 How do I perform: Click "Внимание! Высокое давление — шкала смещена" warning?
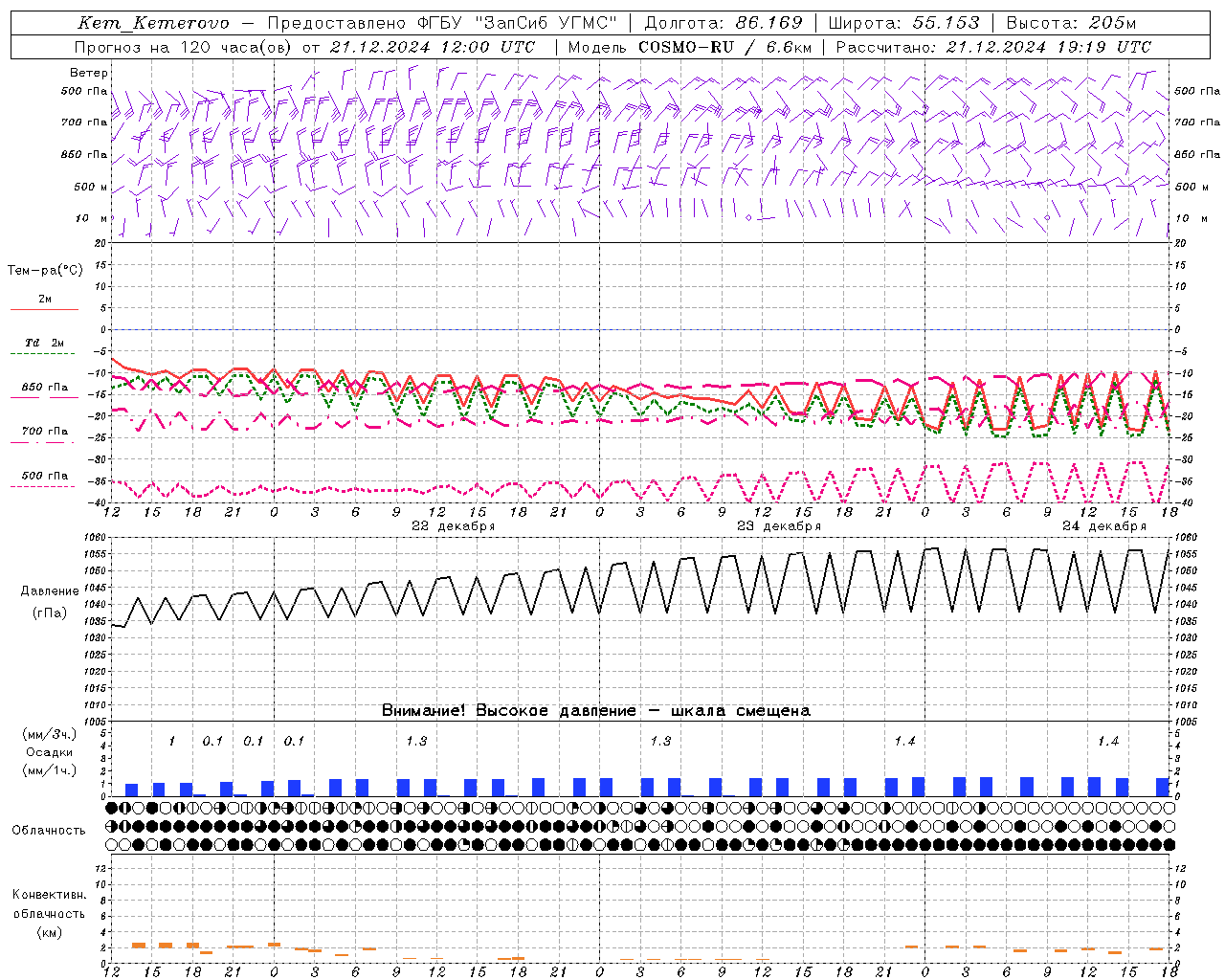pyautogui.click(x=595, y=711)
